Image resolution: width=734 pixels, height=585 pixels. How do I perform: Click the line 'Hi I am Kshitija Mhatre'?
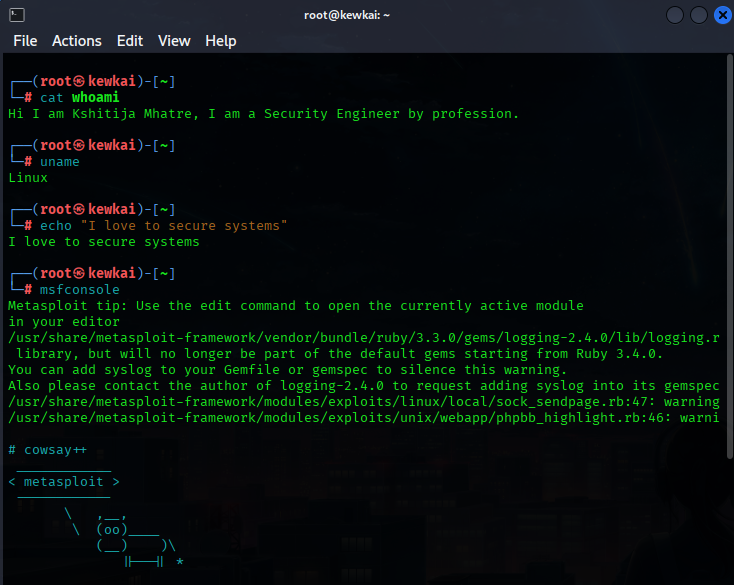[x=264, y=114]
